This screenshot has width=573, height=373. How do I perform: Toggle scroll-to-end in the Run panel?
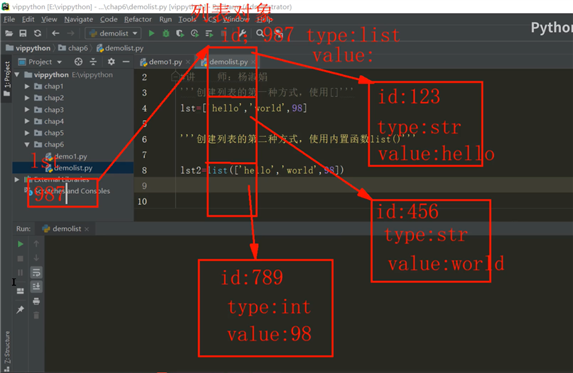click(36, 286)
